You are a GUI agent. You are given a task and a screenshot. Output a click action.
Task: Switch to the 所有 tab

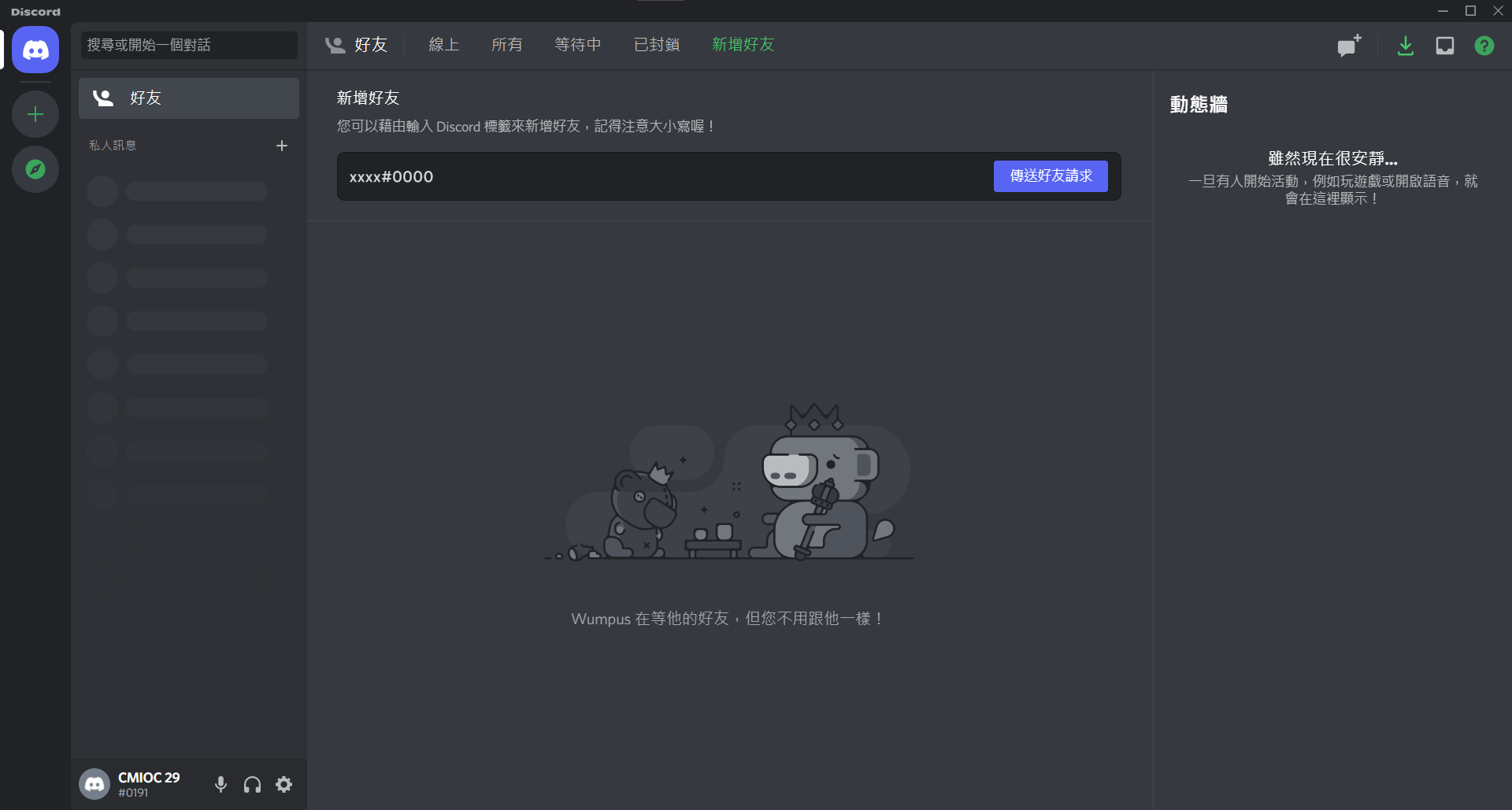point(507,45)
